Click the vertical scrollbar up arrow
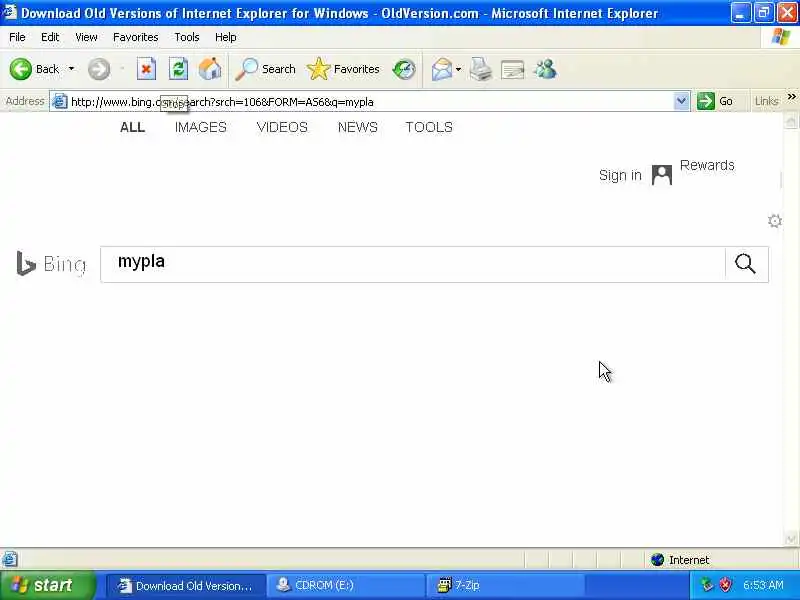This screenshot has height=600, width=800. pos(791,121)
